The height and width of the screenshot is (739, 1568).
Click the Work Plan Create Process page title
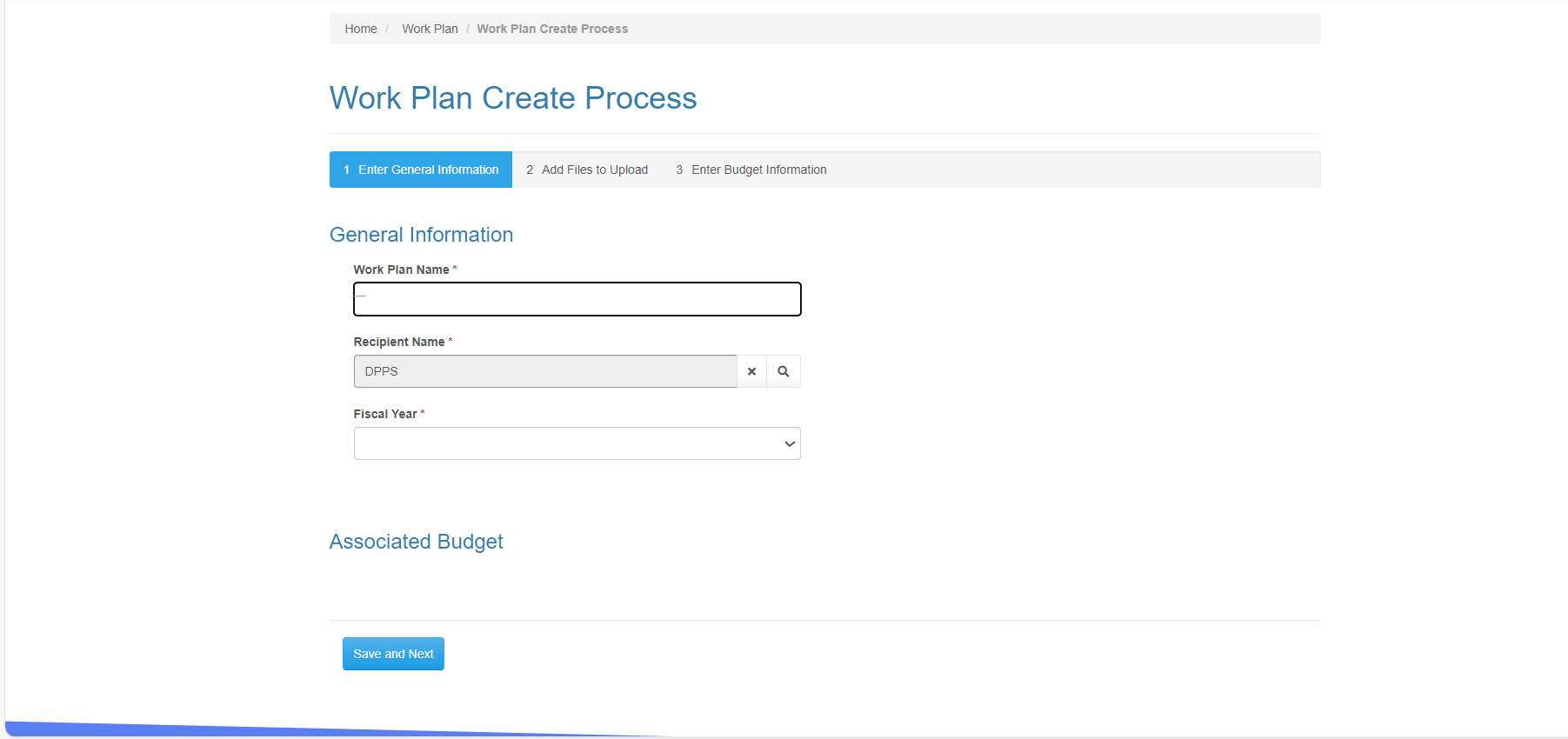click(x=513, y=98)
